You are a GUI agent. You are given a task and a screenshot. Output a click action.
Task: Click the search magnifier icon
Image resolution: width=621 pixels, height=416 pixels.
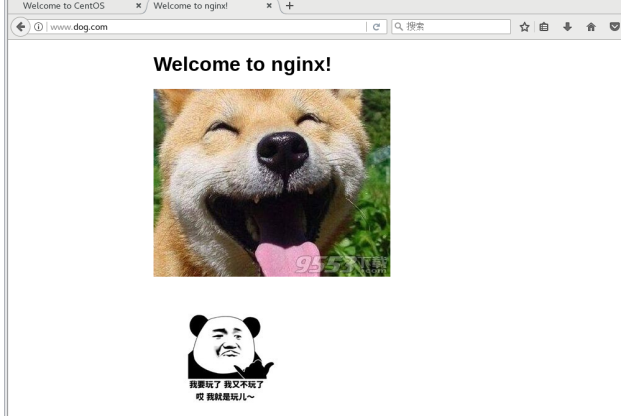point(399,27)
